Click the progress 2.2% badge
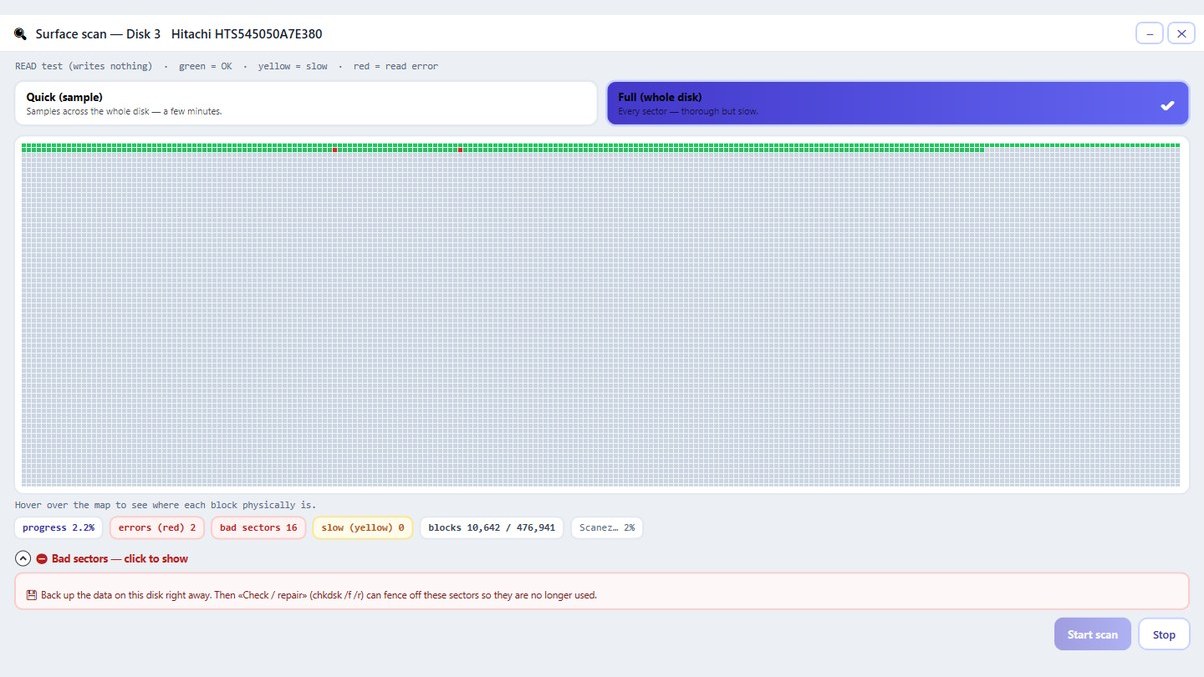 tap(58, 528)
